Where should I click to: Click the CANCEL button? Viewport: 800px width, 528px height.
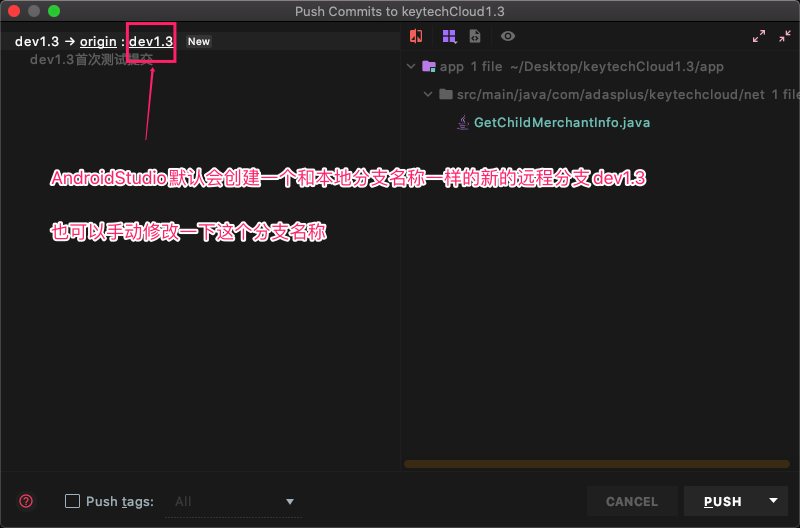coord(632,501)
